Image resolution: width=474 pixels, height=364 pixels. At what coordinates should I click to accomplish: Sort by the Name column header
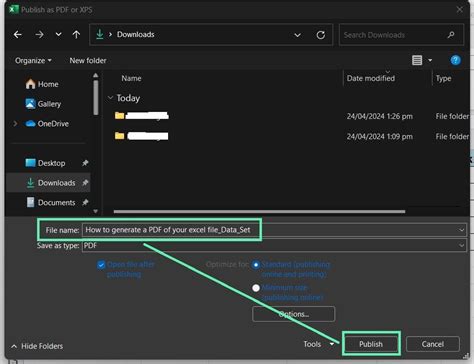131,78
